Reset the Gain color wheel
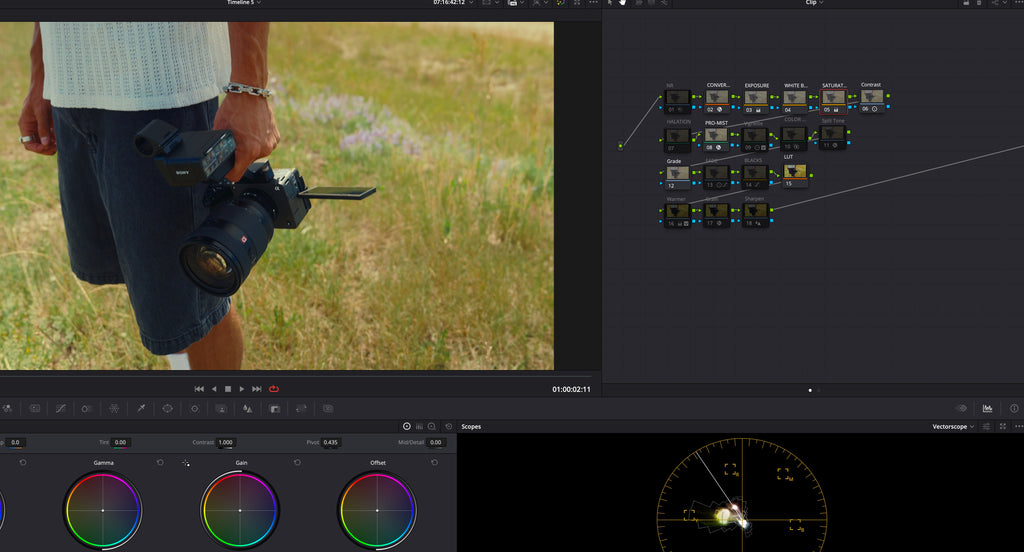Viewport: 1024px width, 552px height. coord(297,463)
